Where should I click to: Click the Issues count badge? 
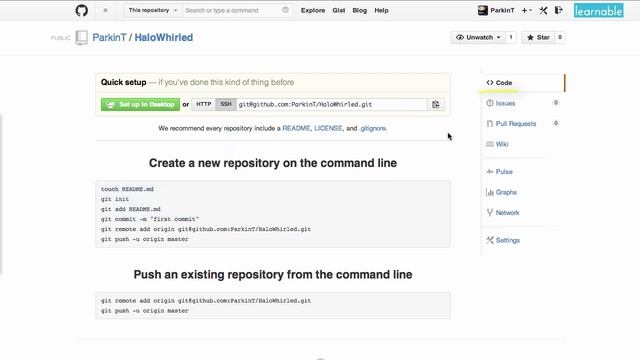tap(556, 103)
